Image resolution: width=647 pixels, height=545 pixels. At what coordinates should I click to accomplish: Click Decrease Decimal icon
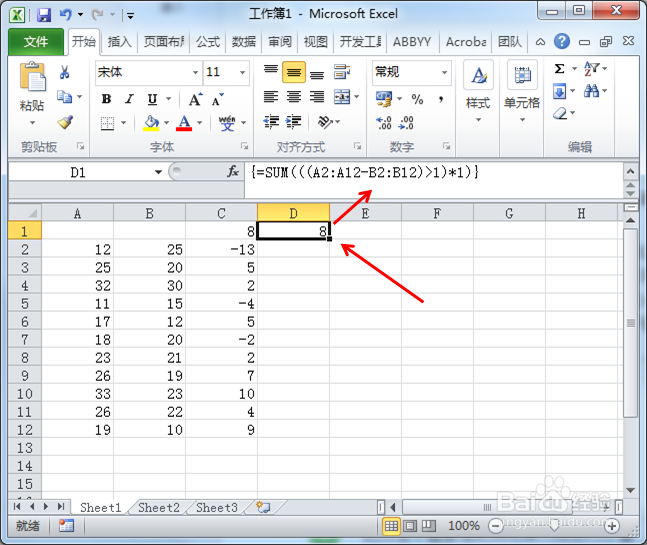pyautogui.click(x=406, y=123)
